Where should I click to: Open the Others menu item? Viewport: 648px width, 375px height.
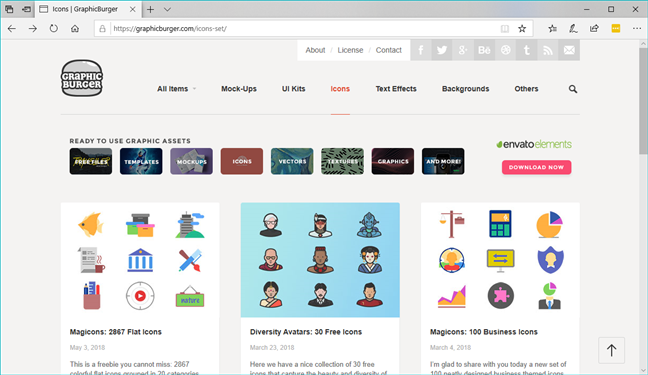pos(526,89)
